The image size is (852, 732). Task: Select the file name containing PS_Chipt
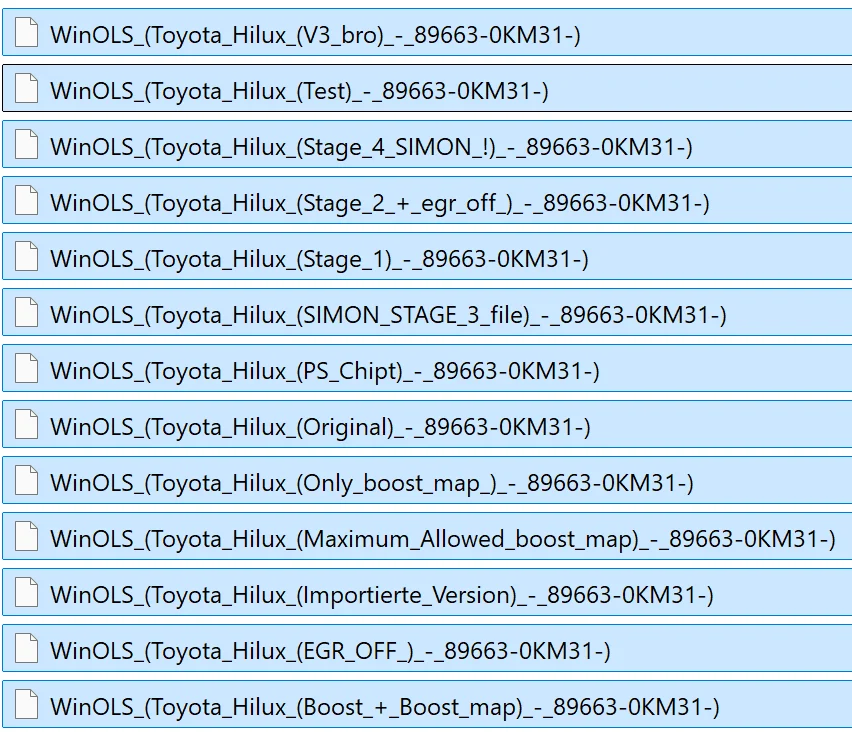(325, 371)
